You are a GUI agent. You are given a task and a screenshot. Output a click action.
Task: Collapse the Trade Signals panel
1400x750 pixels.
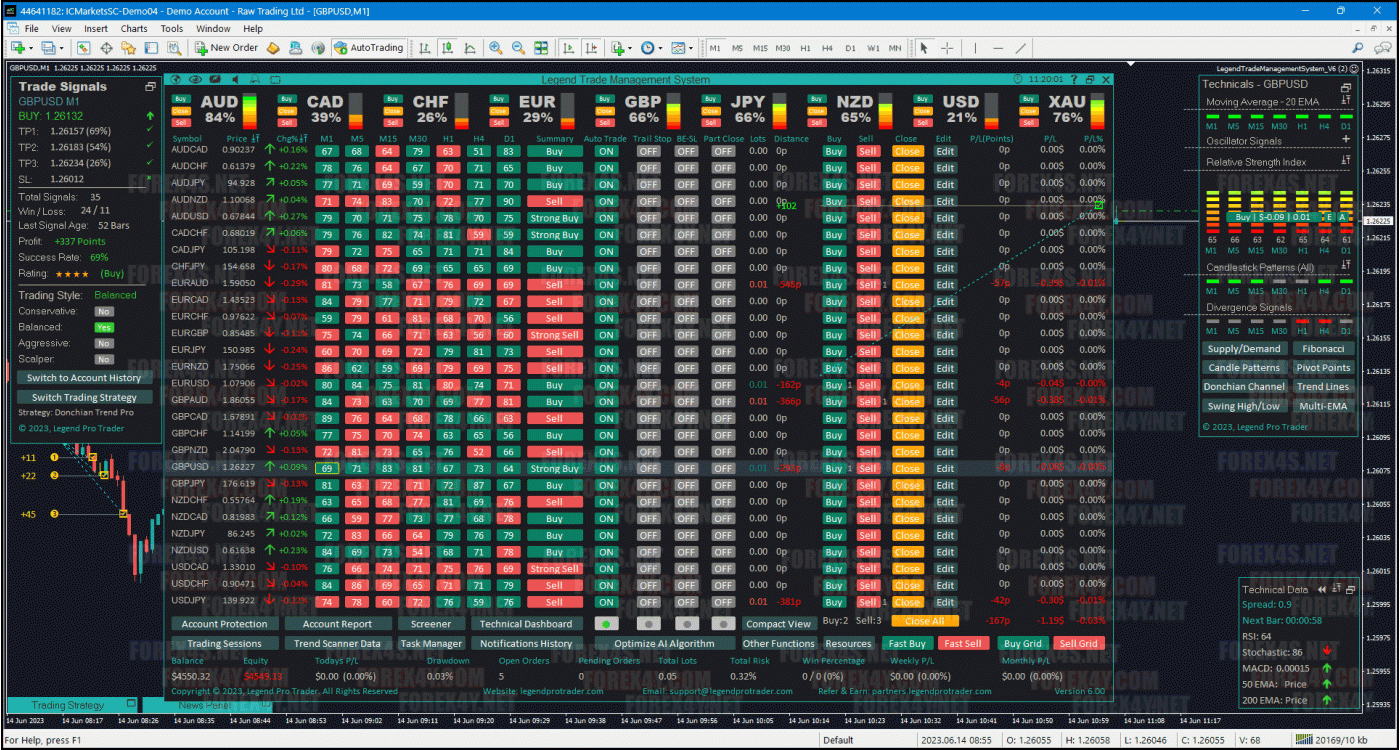(150, 87)
